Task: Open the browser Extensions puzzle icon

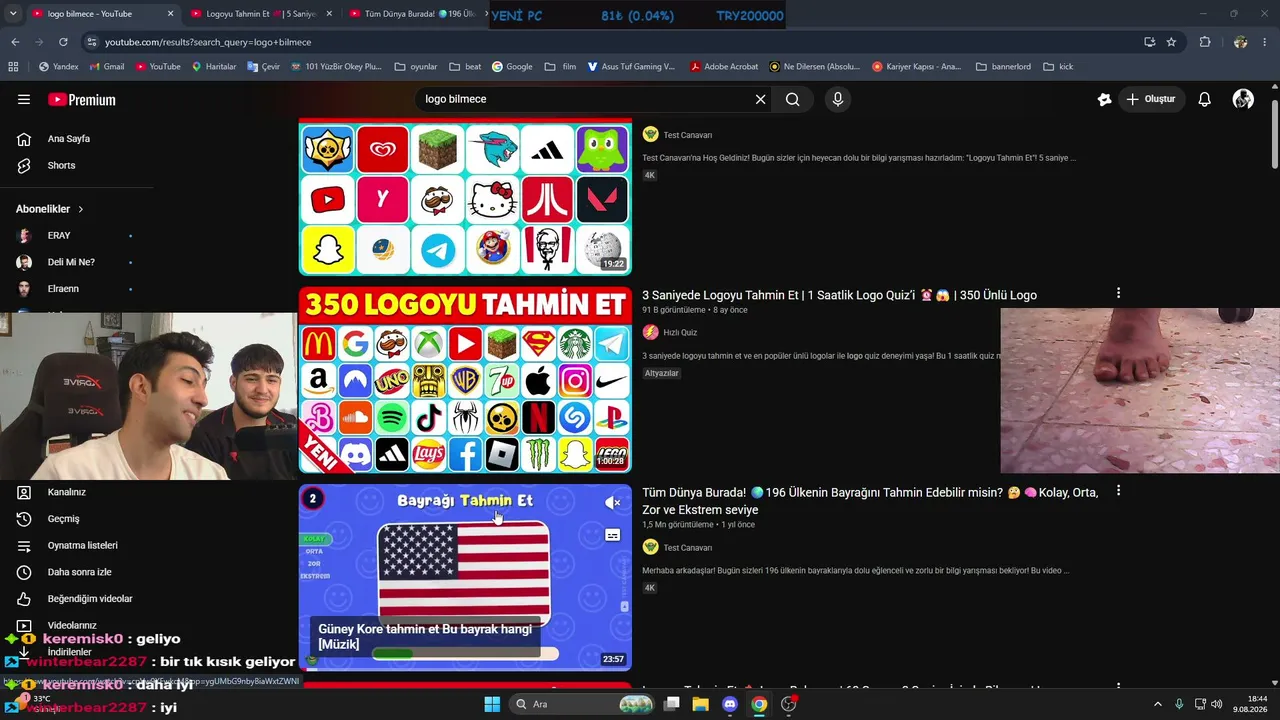Action: pos(1205,42)
